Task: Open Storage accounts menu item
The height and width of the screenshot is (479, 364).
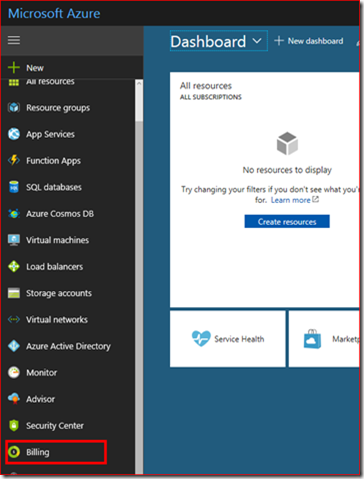Action: click(68, 293)
